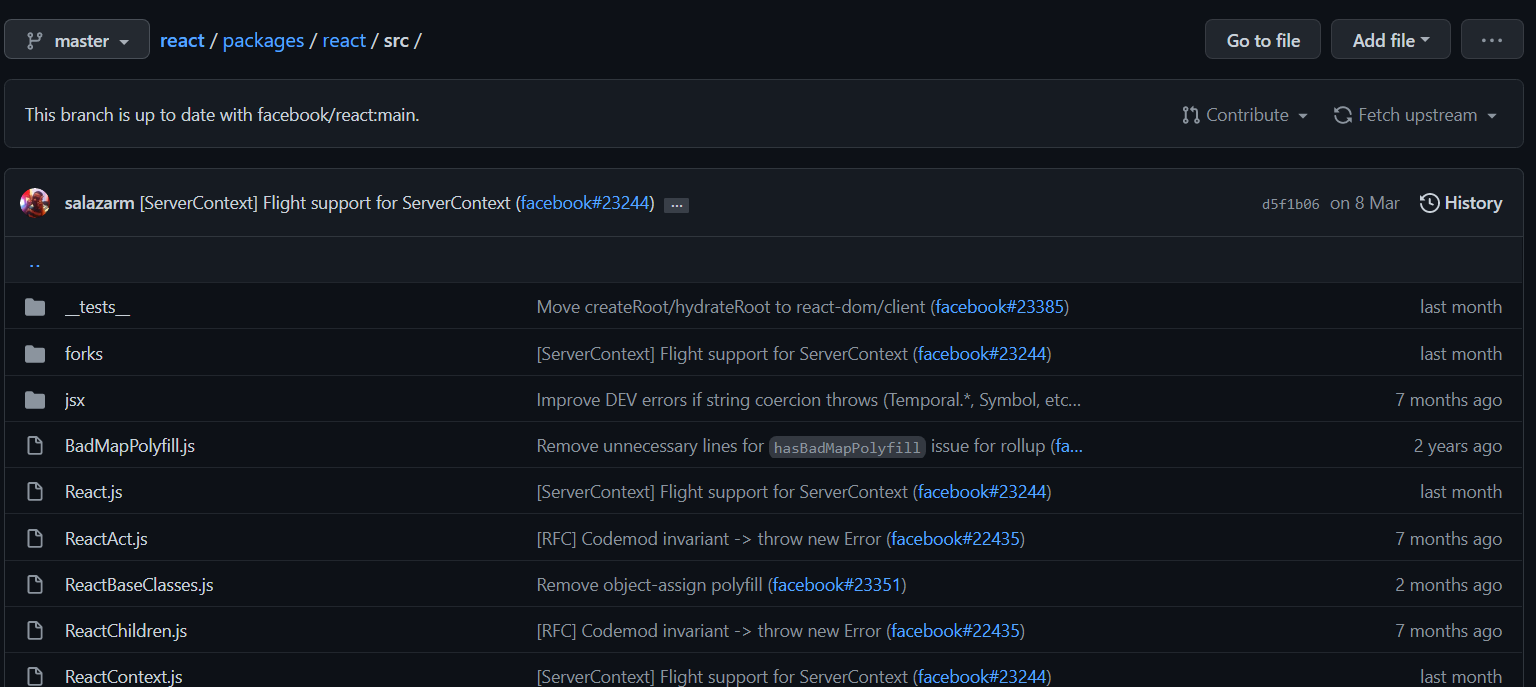Screen dimensions: 1536x687
Task: Click the ReactContext.js file icon
Action: (x=35, y=677)
